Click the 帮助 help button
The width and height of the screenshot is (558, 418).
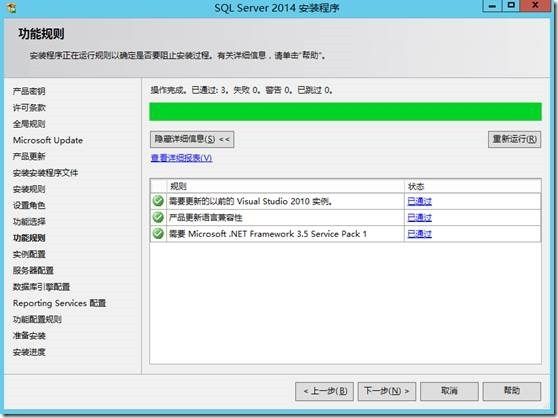click(x=512, y=391)
